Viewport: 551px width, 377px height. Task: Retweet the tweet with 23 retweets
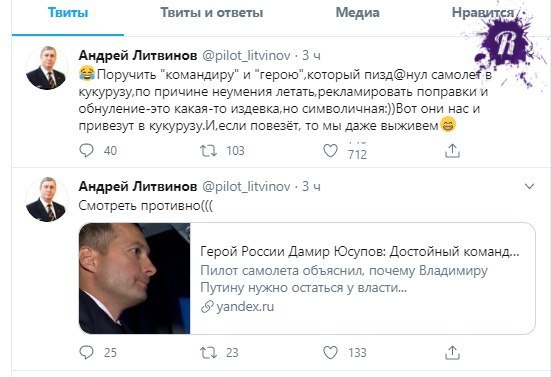[x=208, y=352]
